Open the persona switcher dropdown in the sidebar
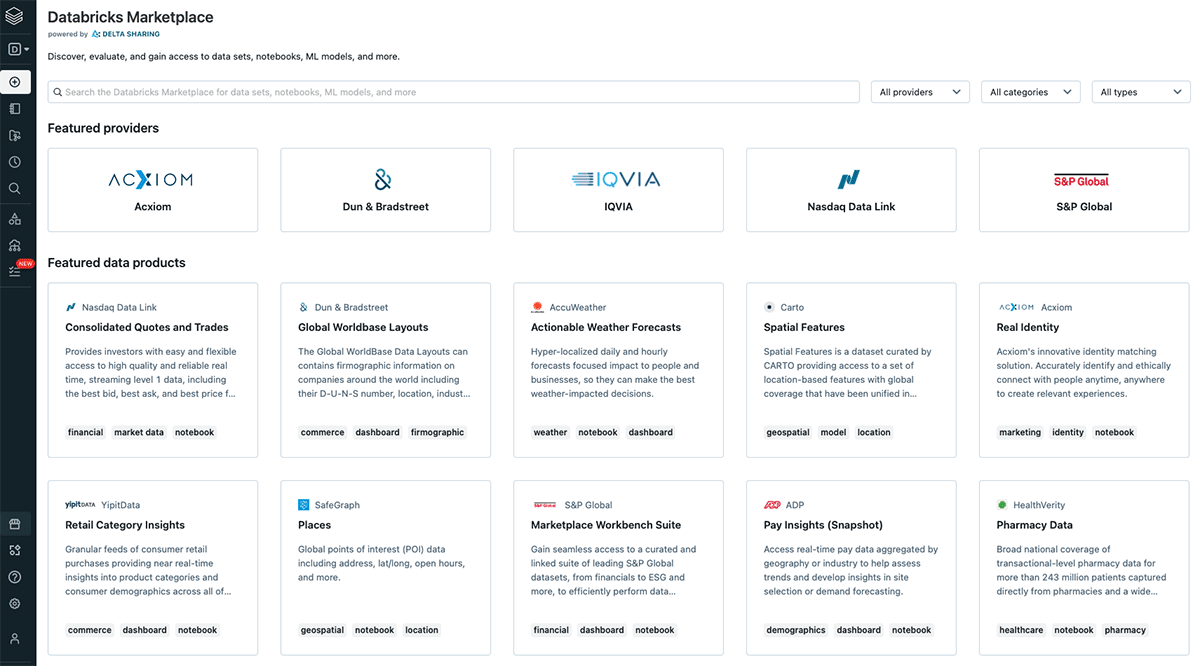 [18, 49]
